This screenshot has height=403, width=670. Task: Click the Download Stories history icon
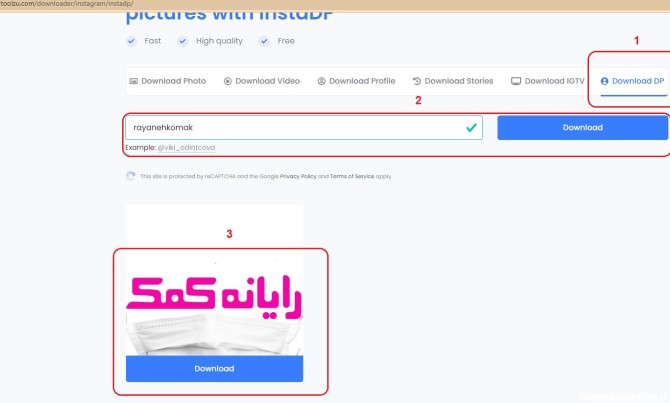(417, 81)
